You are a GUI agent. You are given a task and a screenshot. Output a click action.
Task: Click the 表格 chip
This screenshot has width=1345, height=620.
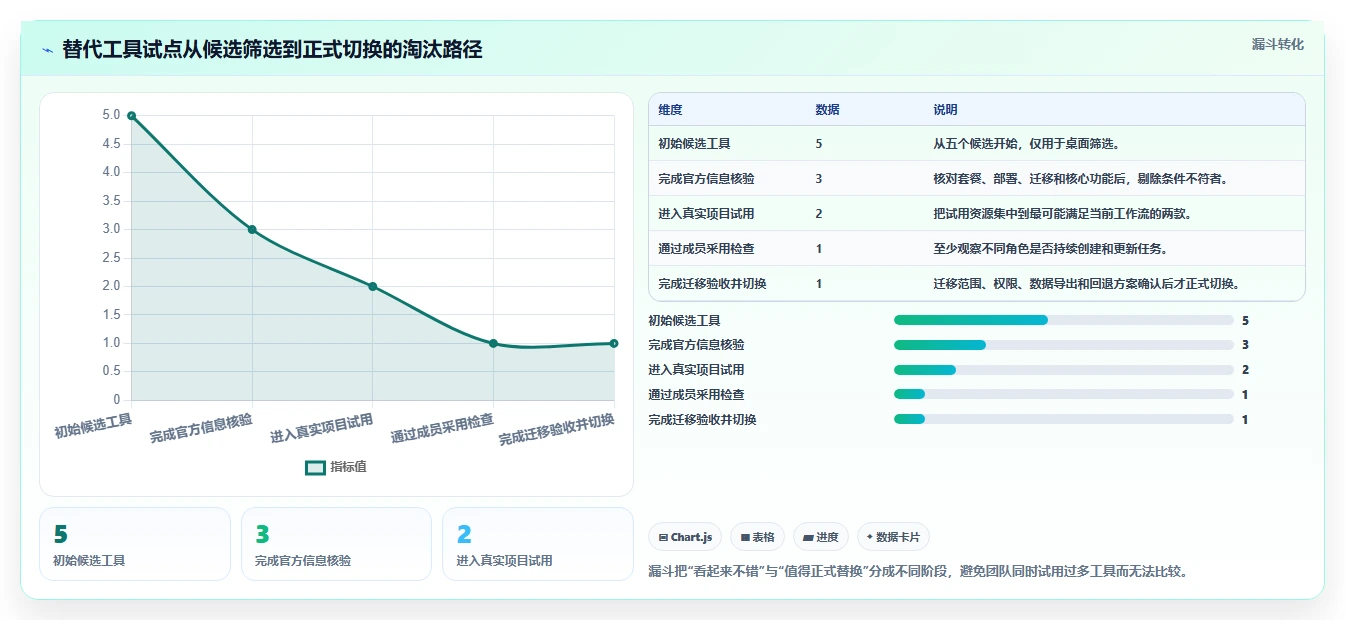[x=758, y=537]
